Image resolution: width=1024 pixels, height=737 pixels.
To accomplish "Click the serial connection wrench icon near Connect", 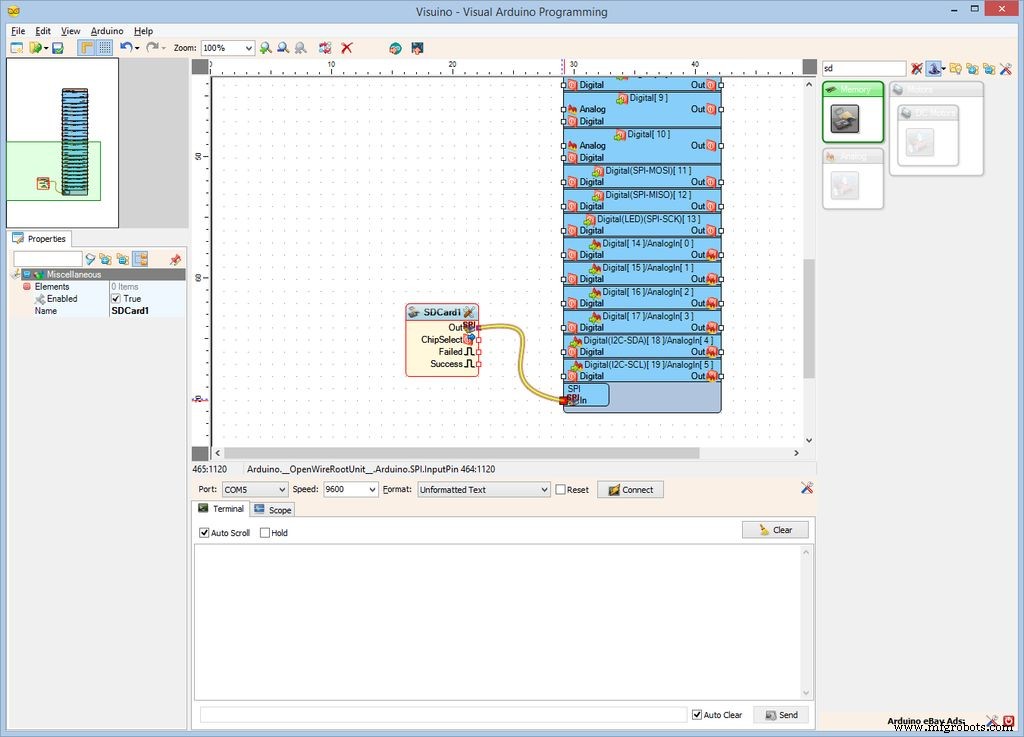I will point(807,489).
